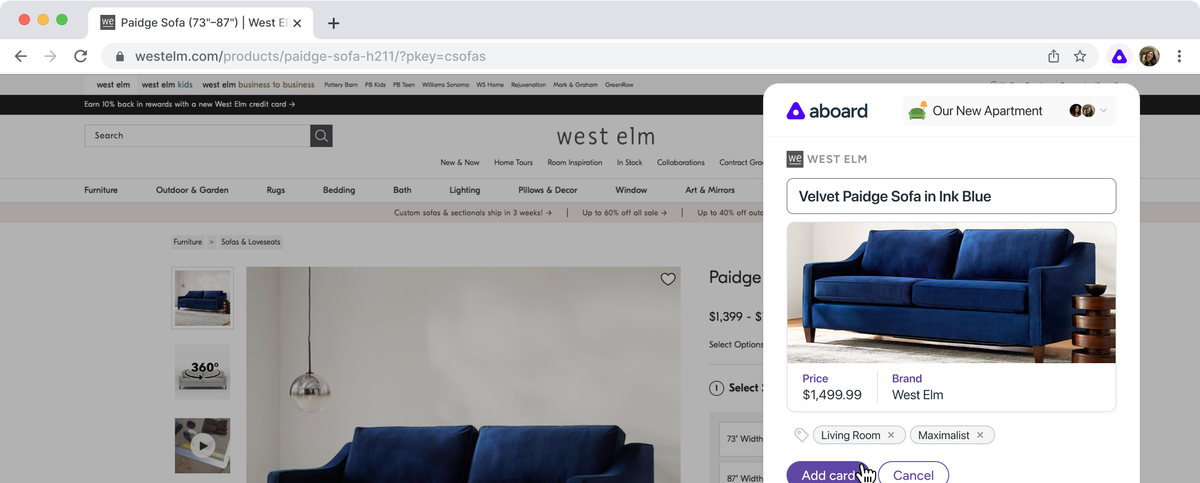The height and width of the screenshot is (483, 1200).
Task: Open Sofas & Loveseats breadcrumb link
Action: pos(250,242)
